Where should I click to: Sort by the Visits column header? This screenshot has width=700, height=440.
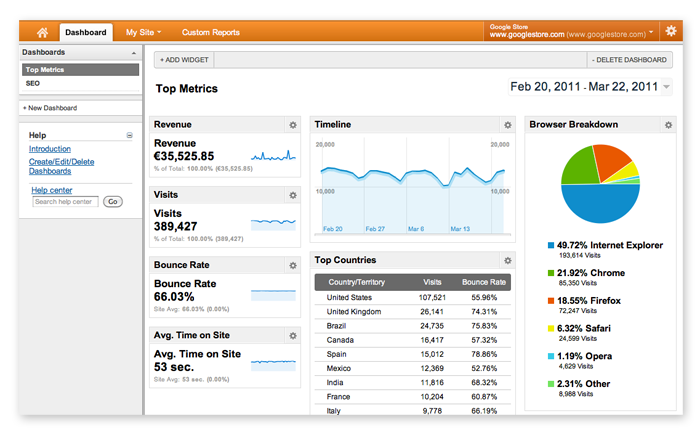432,282
